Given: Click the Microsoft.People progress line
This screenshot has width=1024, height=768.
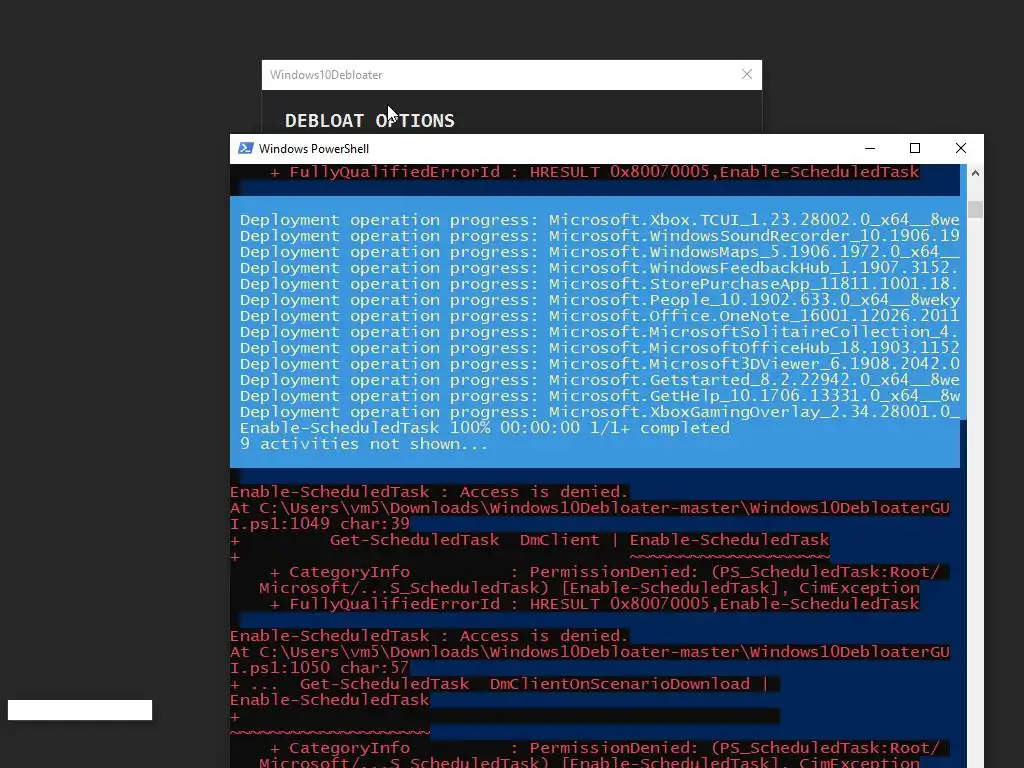Looking at the screenshot, I should tap(600, 300).
